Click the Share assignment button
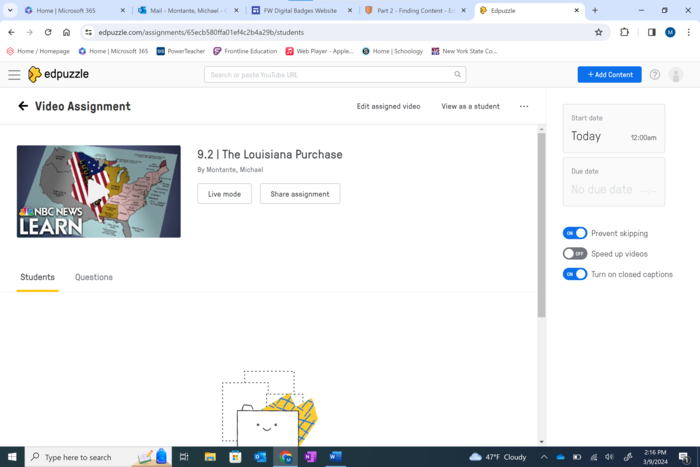The height and width of the screenshot is (467, 700). (x=300, y=194)
